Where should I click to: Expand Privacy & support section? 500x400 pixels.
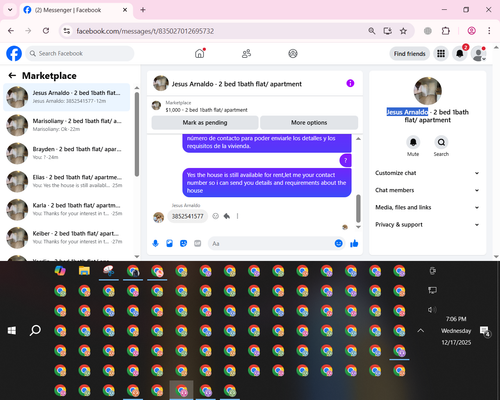pyautogui.click(x=427, y=225)
